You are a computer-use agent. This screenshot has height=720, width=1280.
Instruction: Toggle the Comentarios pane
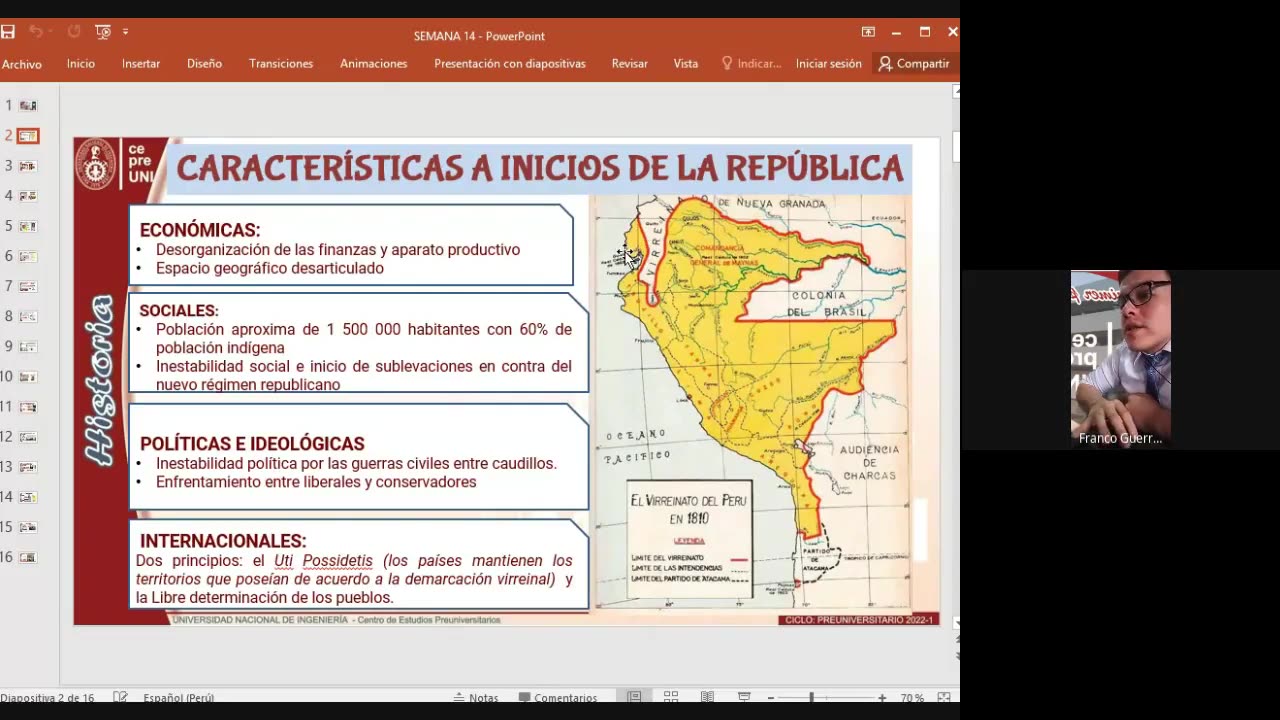[557, 697]
